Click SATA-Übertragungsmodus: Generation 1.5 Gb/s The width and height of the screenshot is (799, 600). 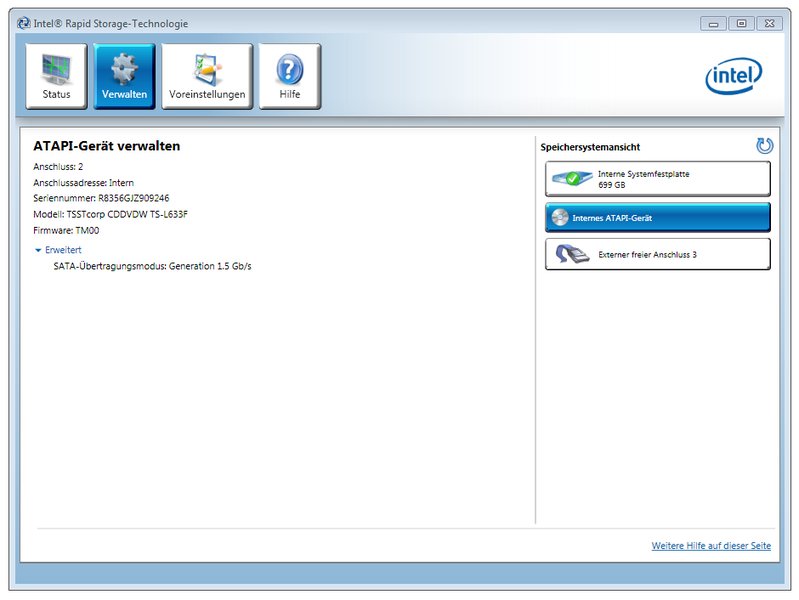pyautogui.click(x=152, y=266)
